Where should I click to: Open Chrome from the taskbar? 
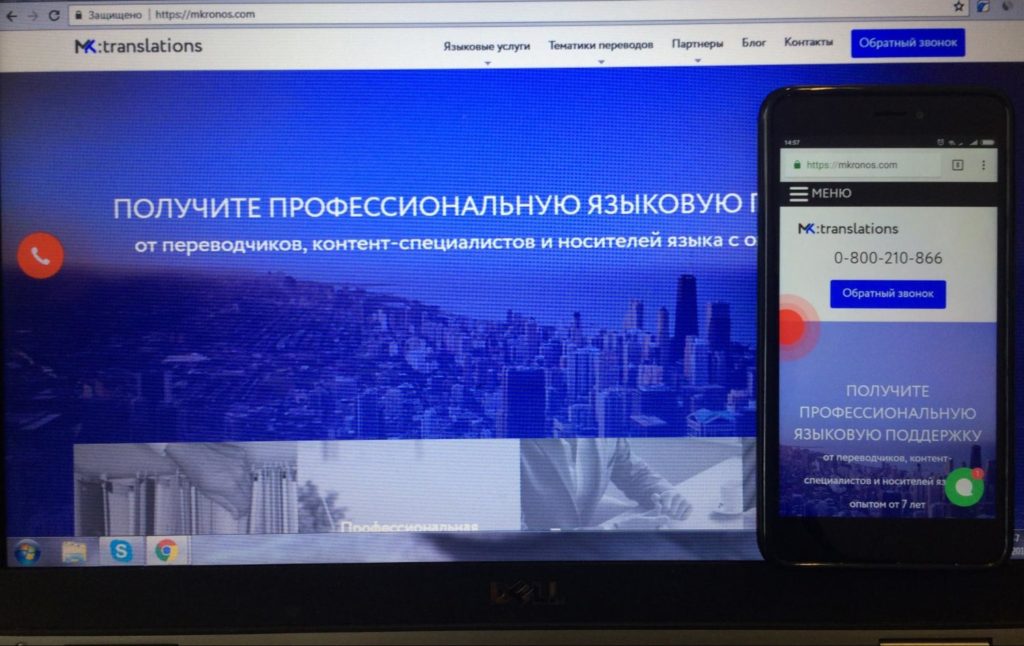pos(167,551)
